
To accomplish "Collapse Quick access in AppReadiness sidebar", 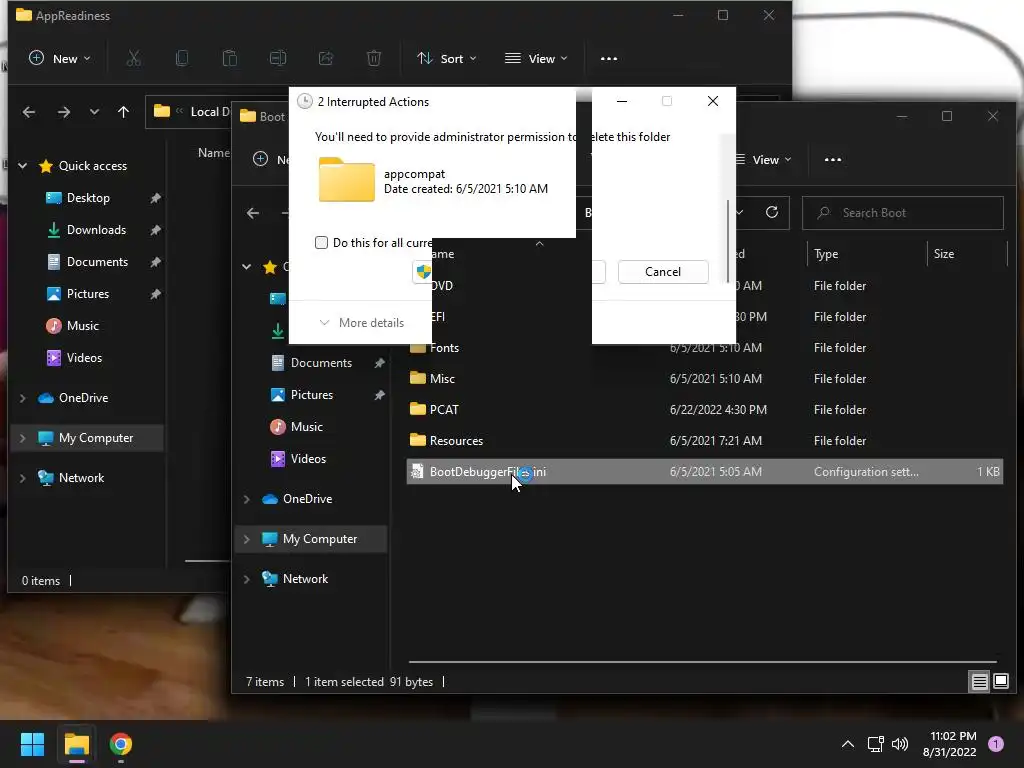I will (x=23, y=166).
